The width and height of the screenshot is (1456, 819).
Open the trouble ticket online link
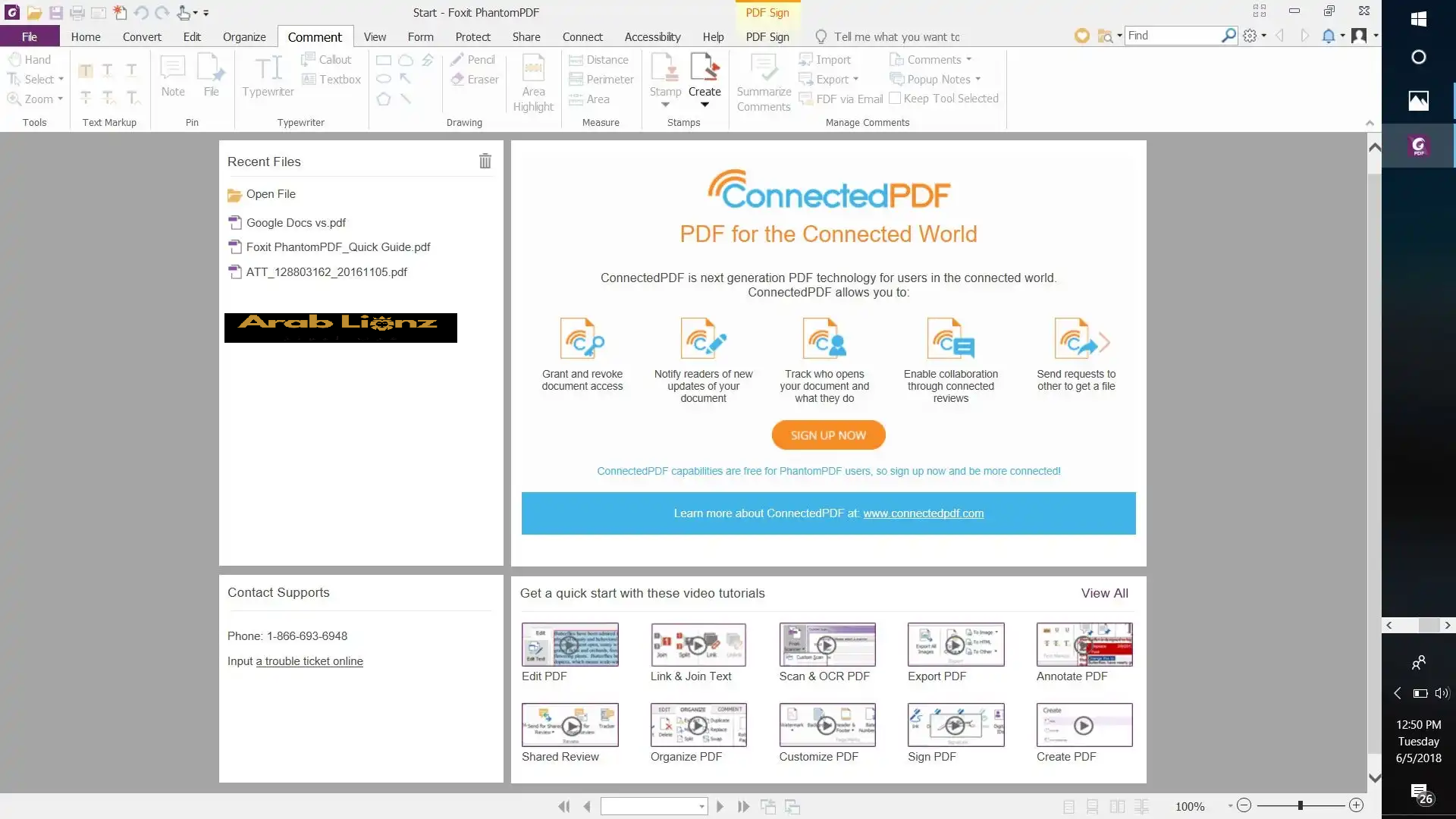click(x=309, y=661)
